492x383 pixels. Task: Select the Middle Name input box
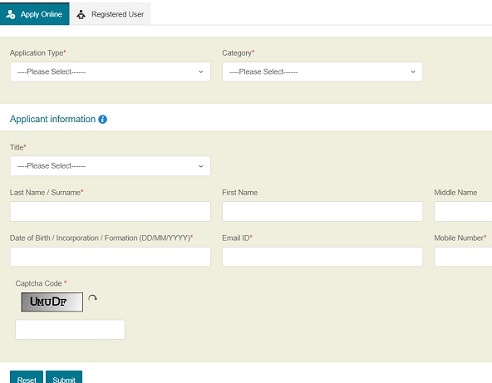(x=463, y=211)
